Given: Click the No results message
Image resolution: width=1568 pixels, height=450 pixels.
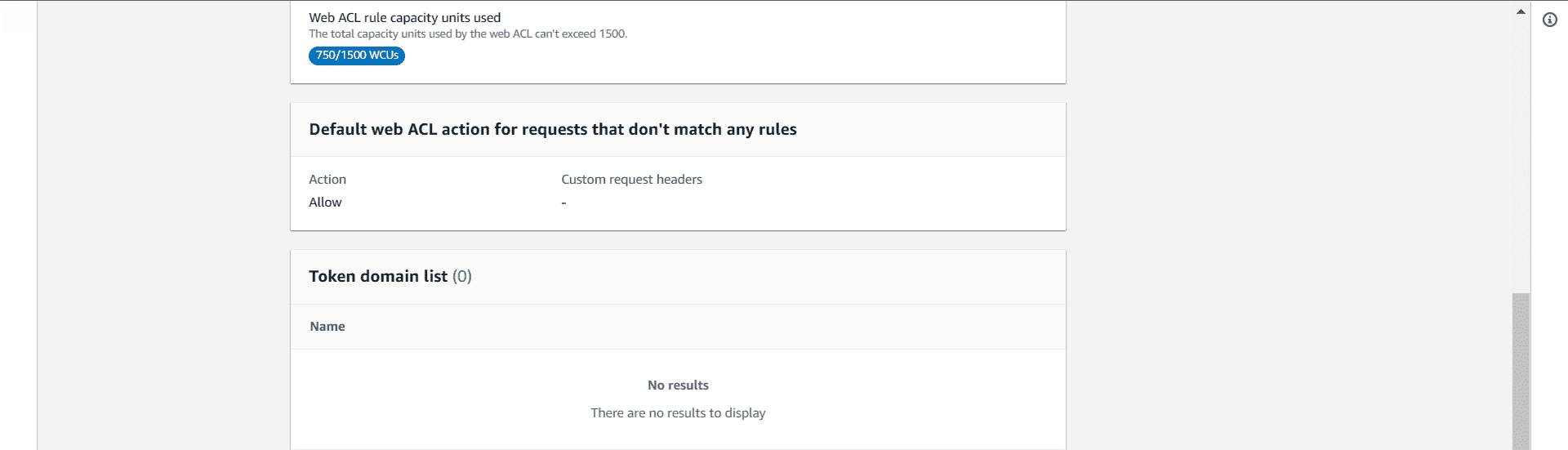Looking at the screenshot, I should coord(678,385).
